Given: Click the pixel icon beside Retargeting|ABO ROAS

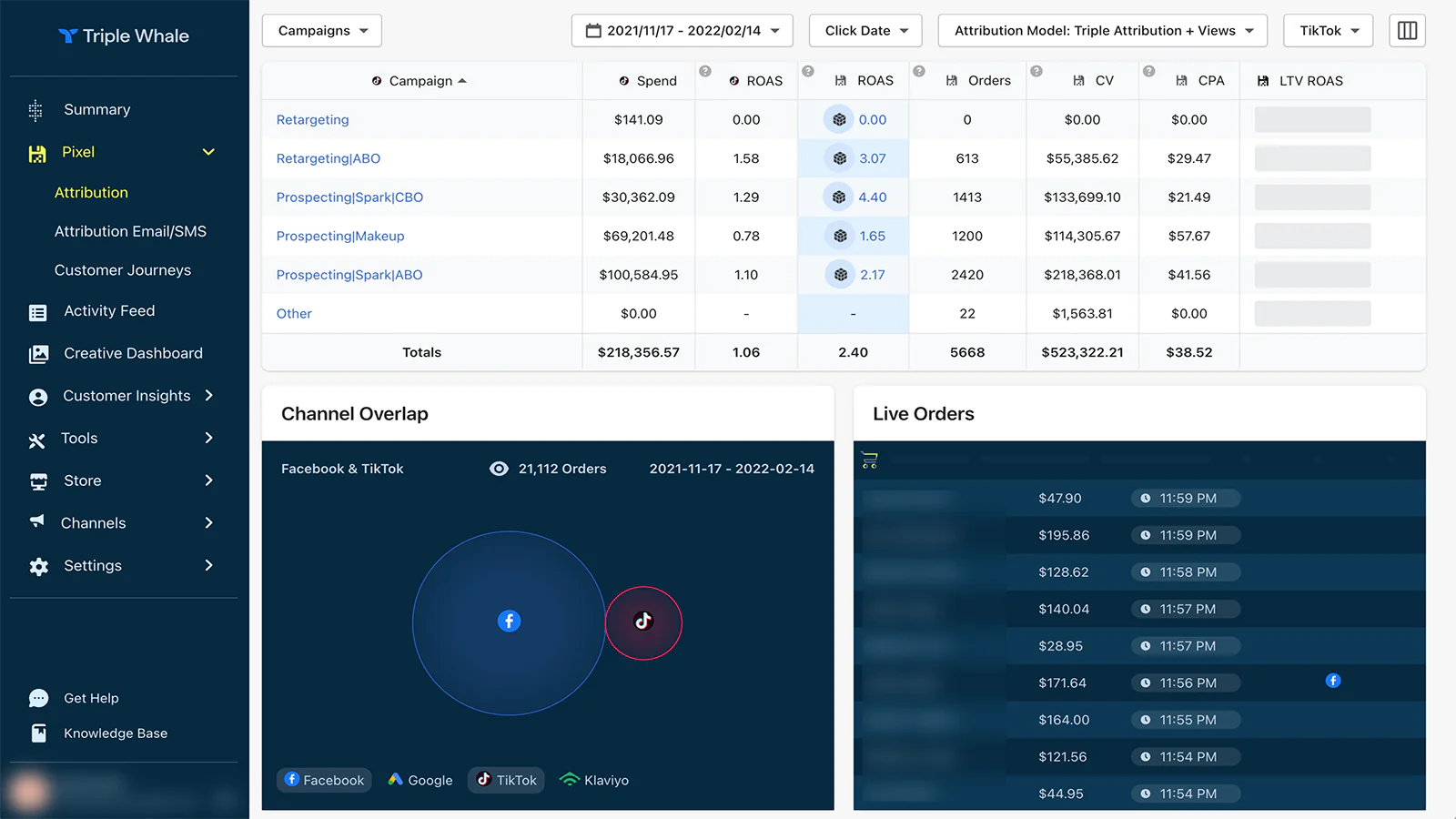Looking at the screenshot, I should pos(839,158).
